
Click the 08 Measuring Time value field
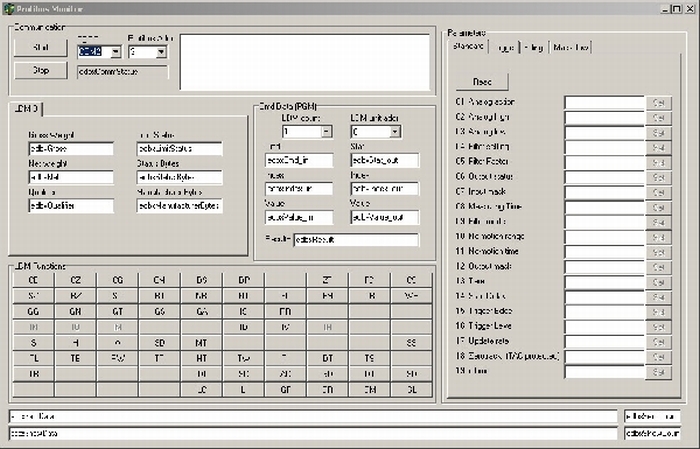605,207
